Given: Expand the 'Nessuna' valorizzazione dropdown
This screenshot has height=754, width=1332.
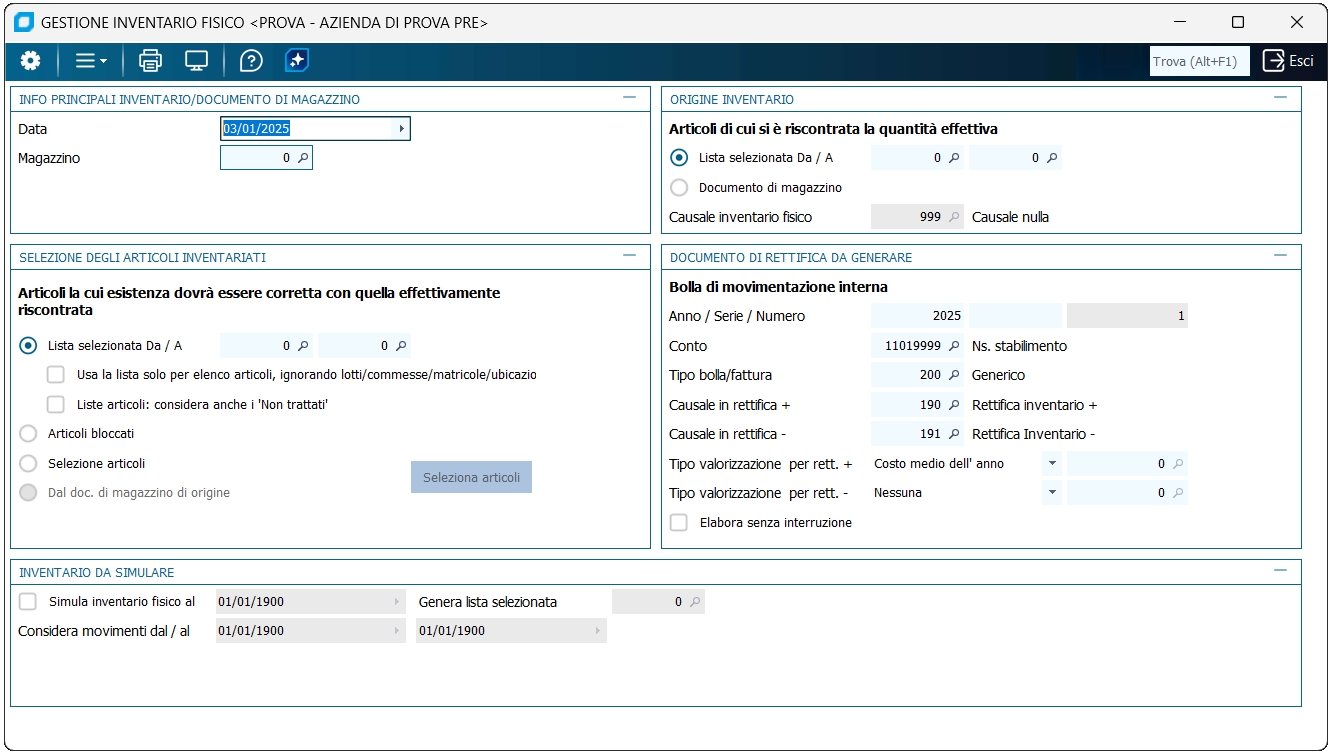Looking at the screenshot, I should point(1051,493).
